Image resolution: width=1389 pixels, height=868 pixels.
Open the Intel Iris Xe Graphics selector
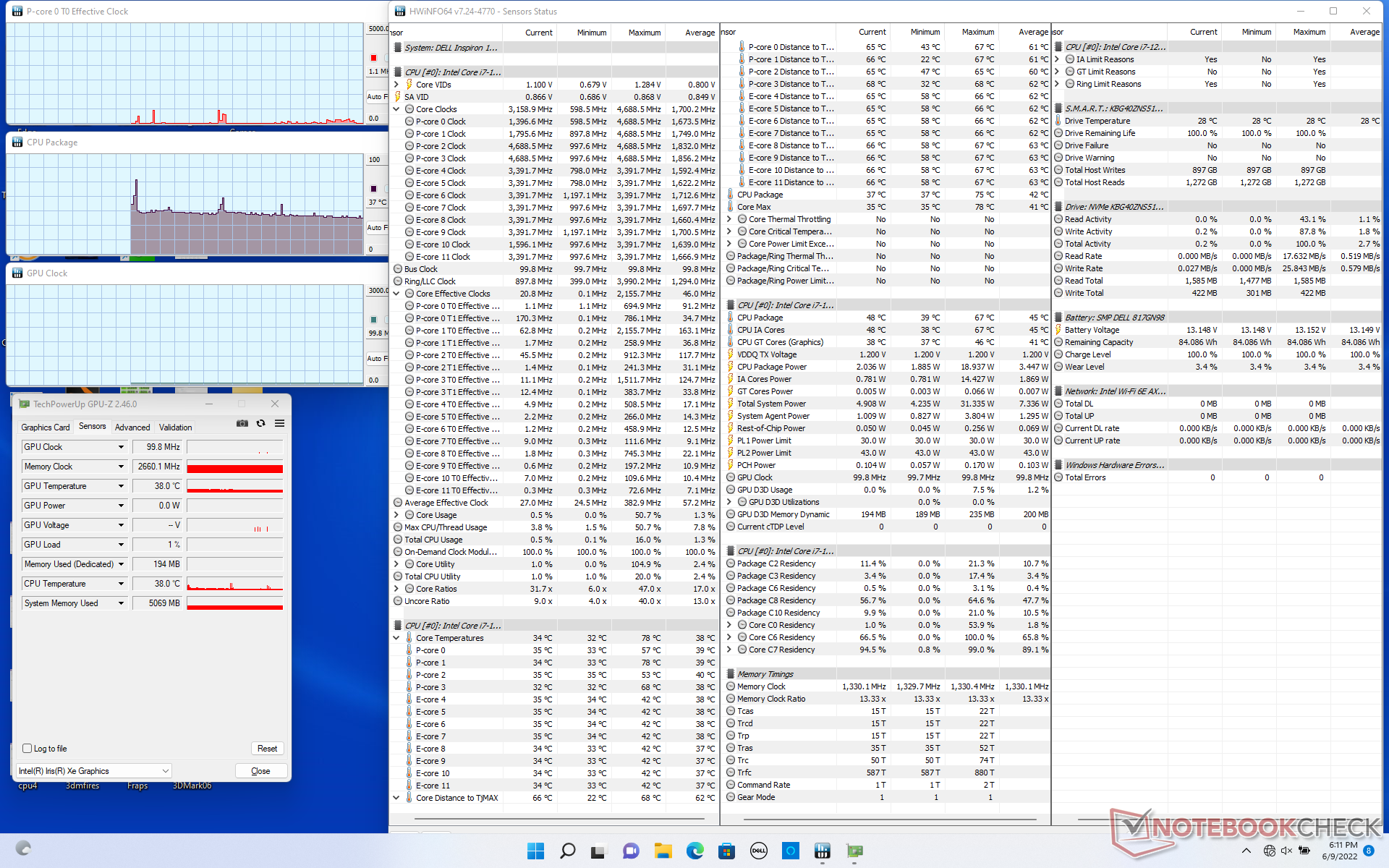94,771
